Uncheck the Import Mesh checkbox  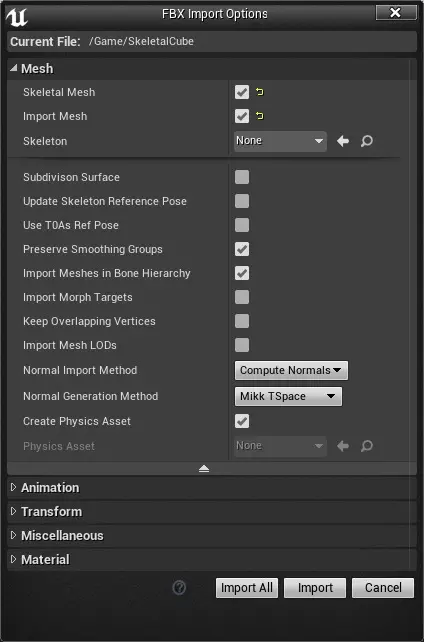(x=242, y=116)
